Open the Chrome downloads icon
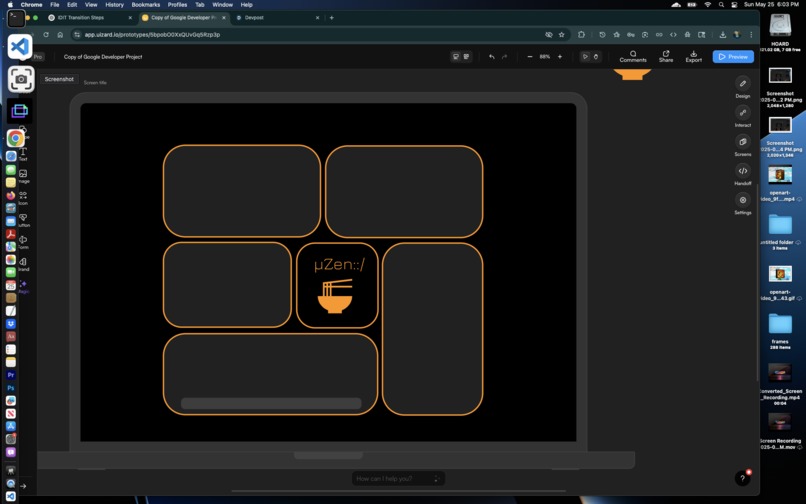This screenshot has width=806, height=504. [x=723, y=34]
